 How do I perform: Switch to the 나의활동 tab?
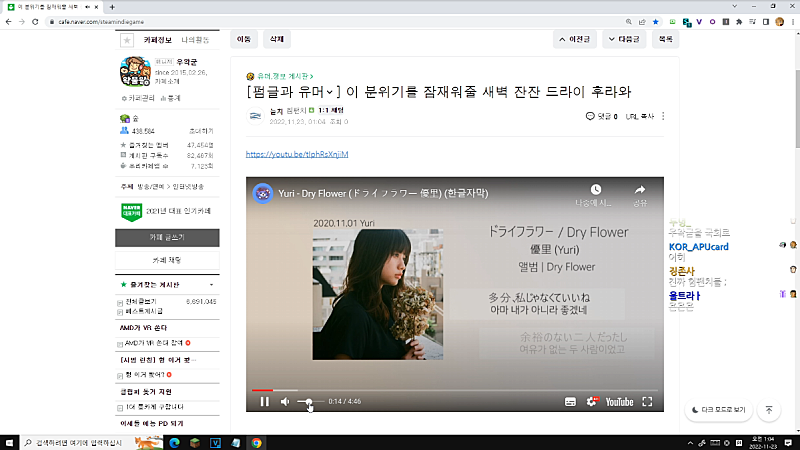click(x=196, y=40)
